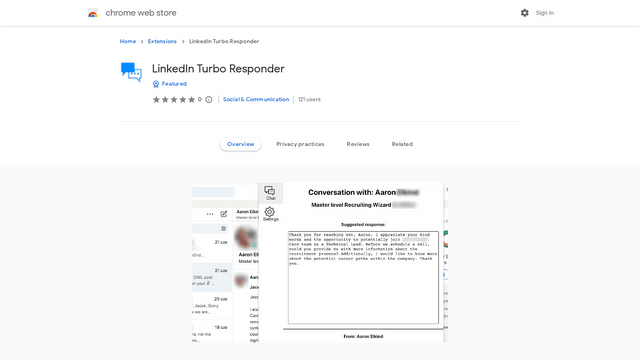Click the compose pencil icon in preview
Viewport: 640px width, 360px height.
point(224,214)
